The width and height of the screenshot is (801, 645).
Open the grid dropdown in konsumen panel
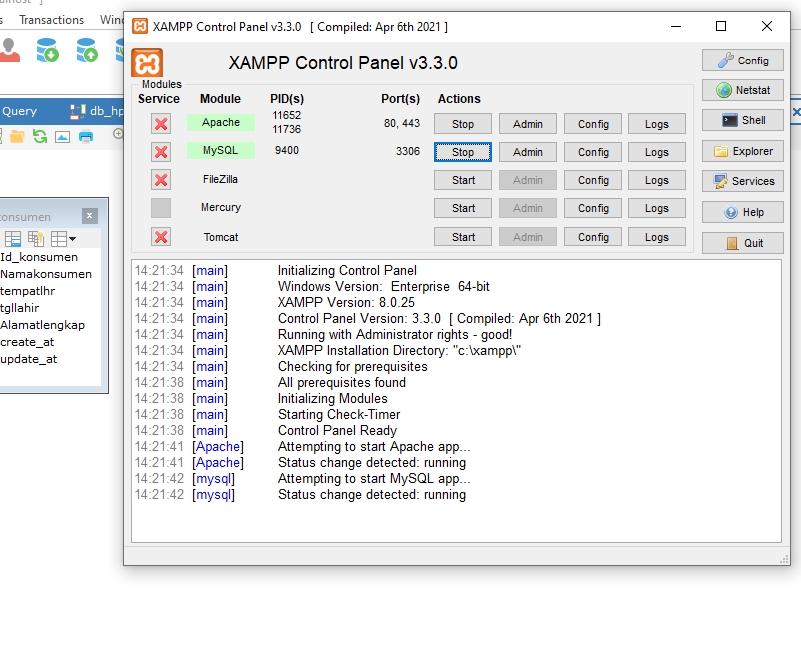pyautogui.click(x=63, y=238)
